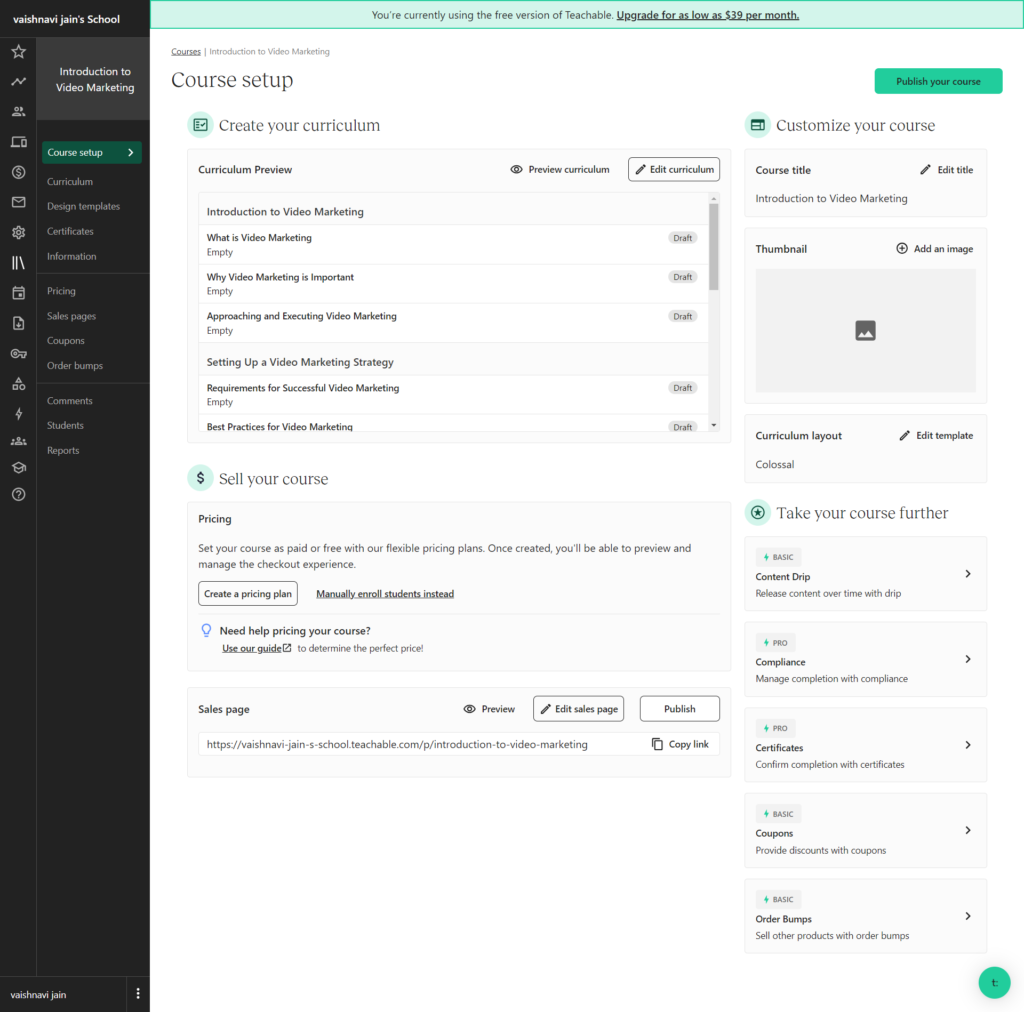
Task: Open the settings gear icon
Action: (18, 233)
